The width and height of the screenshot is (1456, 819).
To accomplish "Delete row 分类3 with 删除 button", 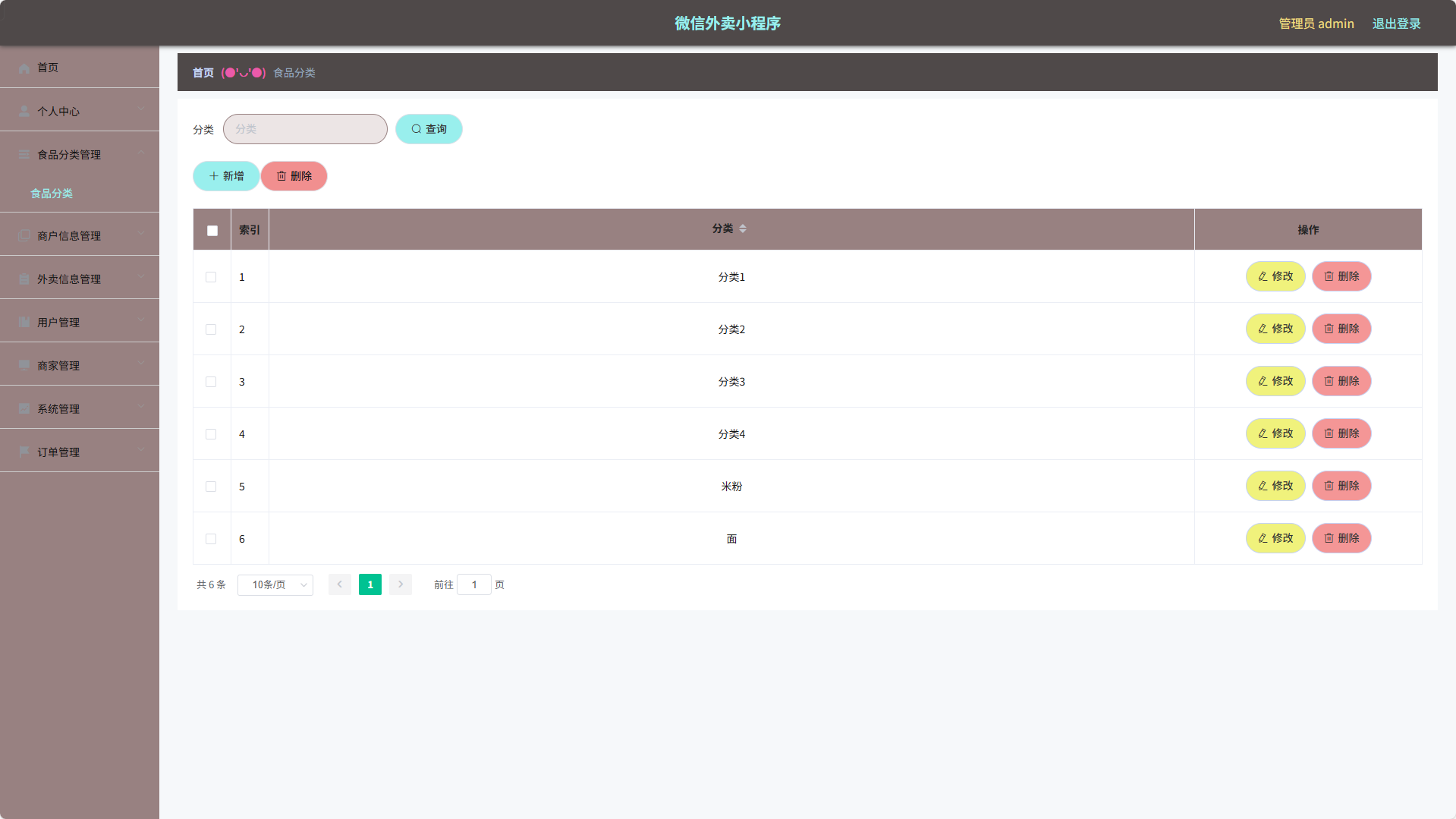I will (1341, 381).
